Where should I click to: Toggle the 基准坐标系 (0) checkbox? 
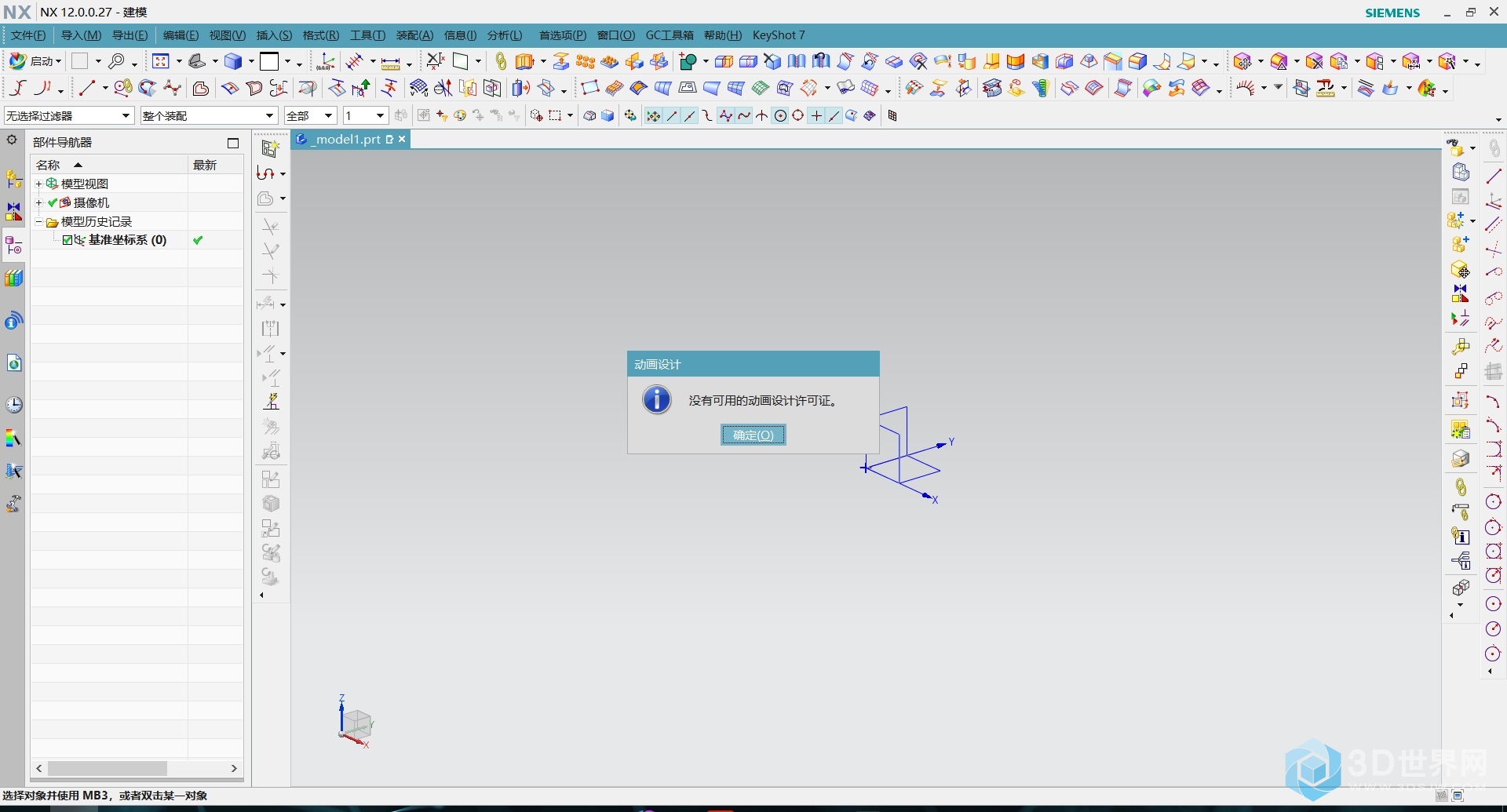point(68,240)
